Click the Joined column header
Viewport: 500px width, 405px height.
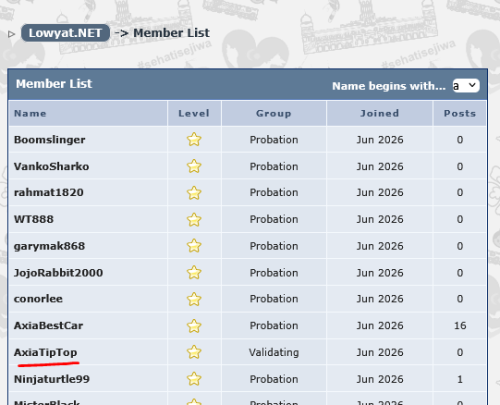click(x=380, y=114)
